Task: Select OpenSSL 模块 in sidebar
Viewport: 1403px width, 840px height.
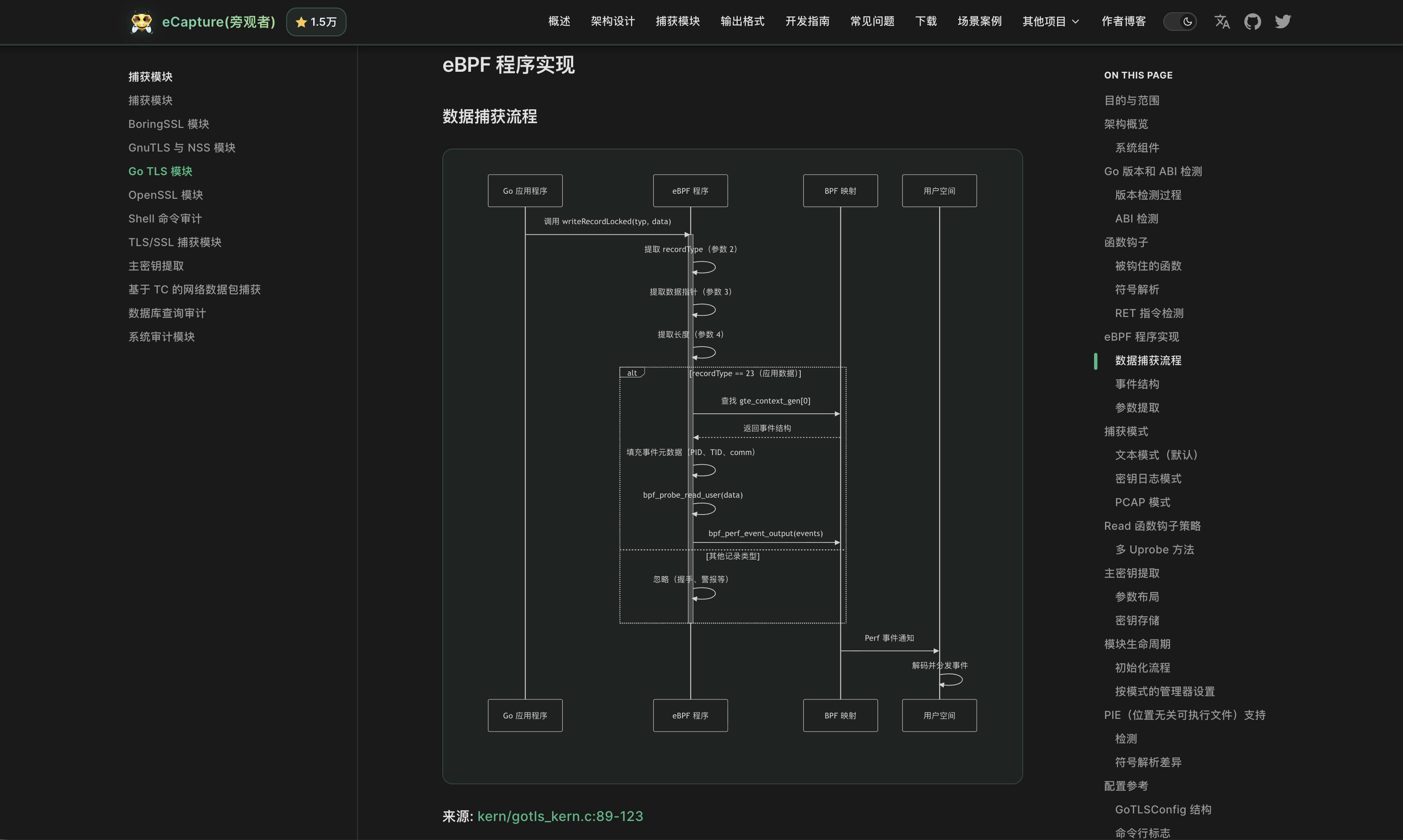Action: [x=165, y=195]
